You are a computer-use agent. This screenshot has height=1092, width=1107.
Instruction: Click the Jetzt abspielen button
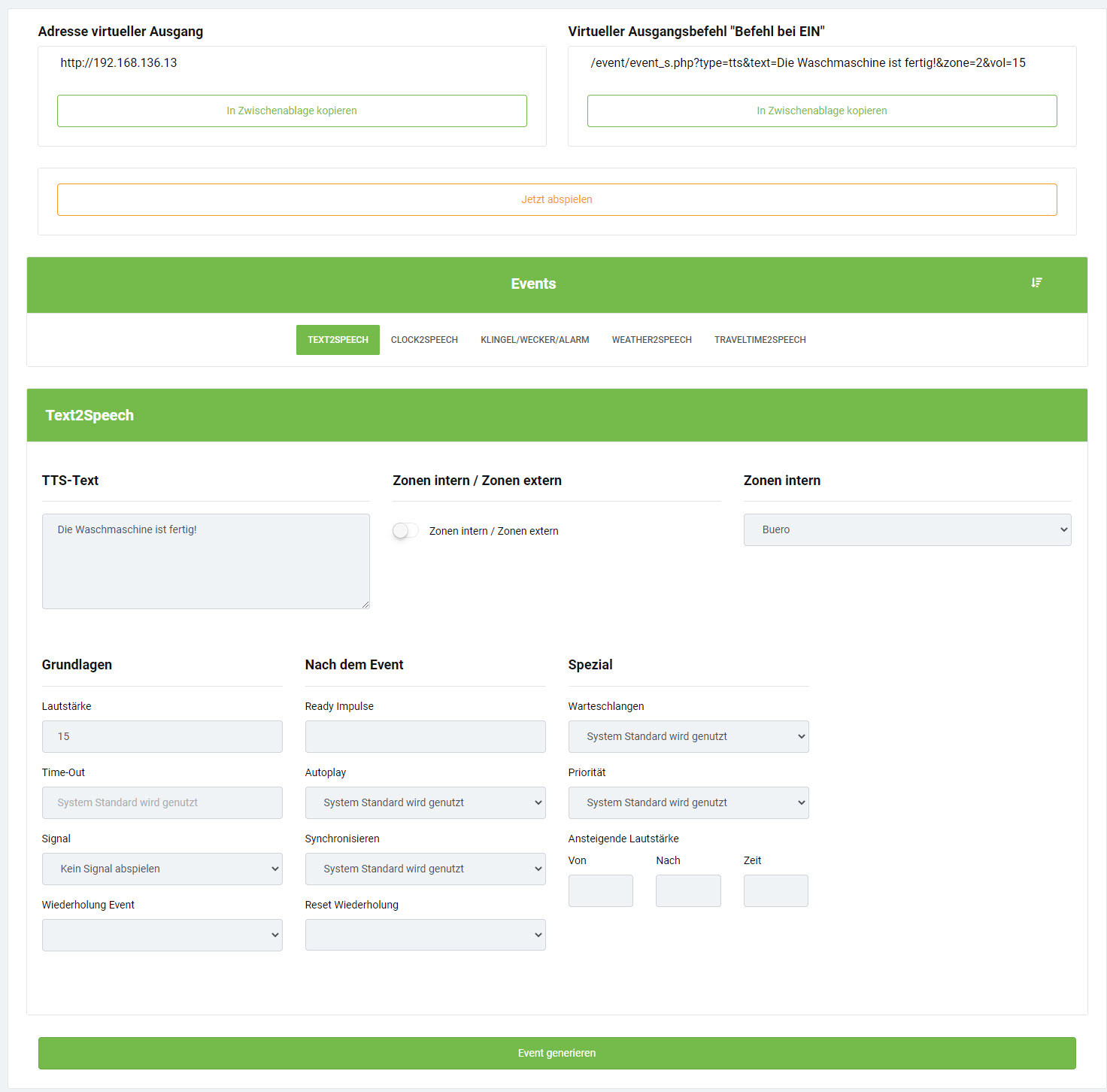[557, 199]
